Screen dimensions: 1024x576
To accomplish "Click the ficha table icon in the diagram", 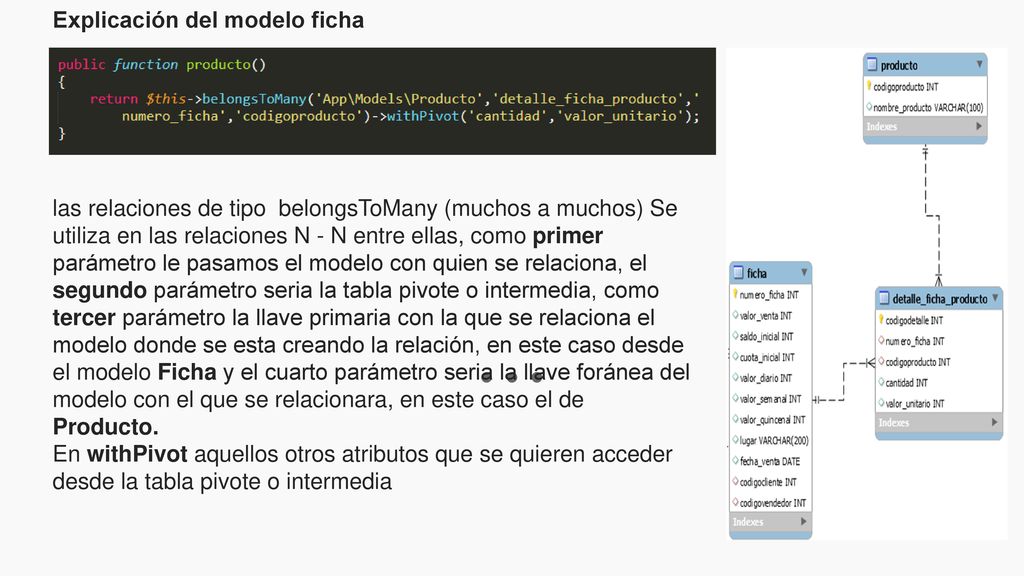I will click(x=739, y=272).
